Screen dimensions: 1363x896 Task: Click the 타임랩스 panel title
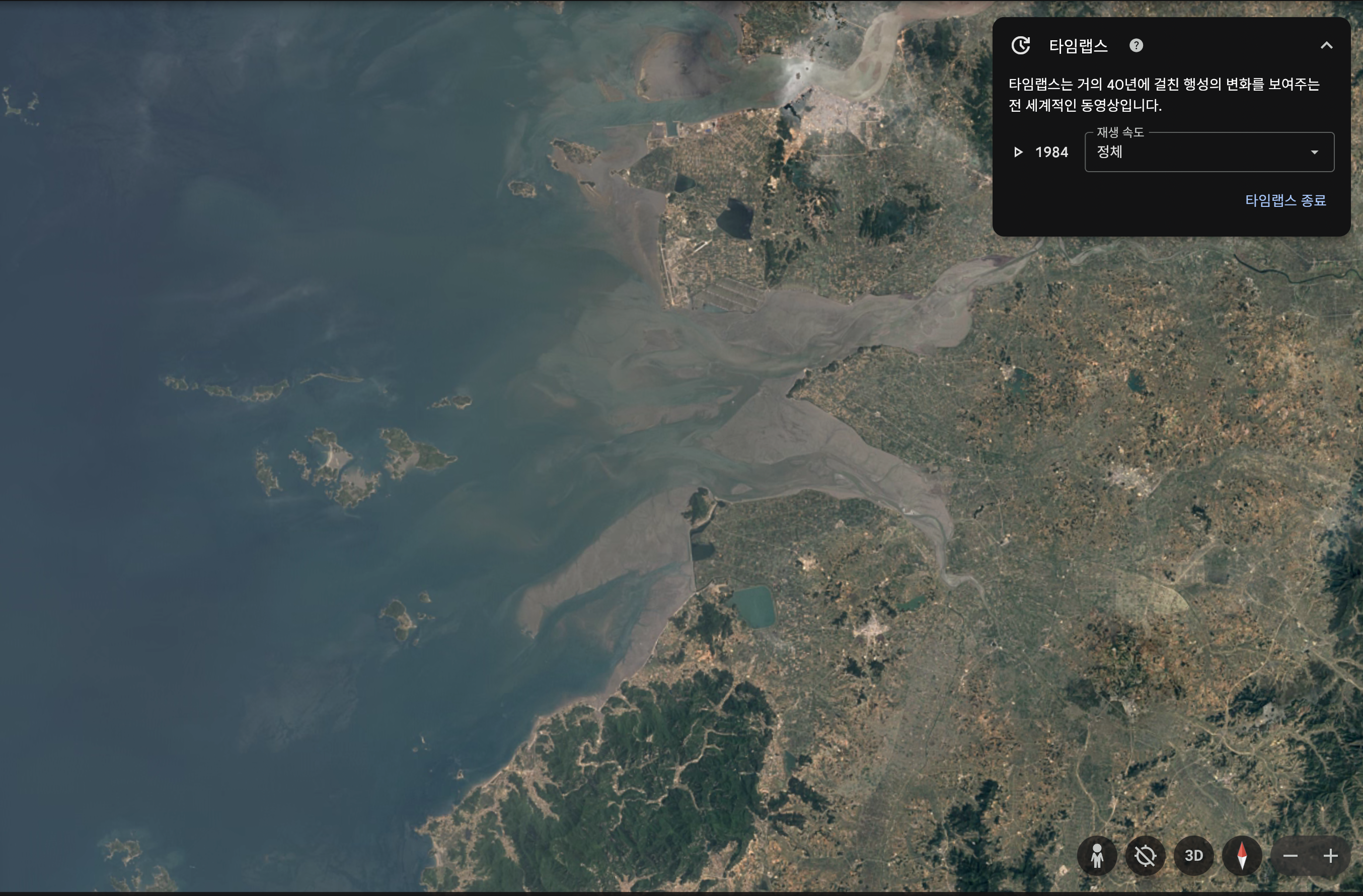[x=1078, y=46]
